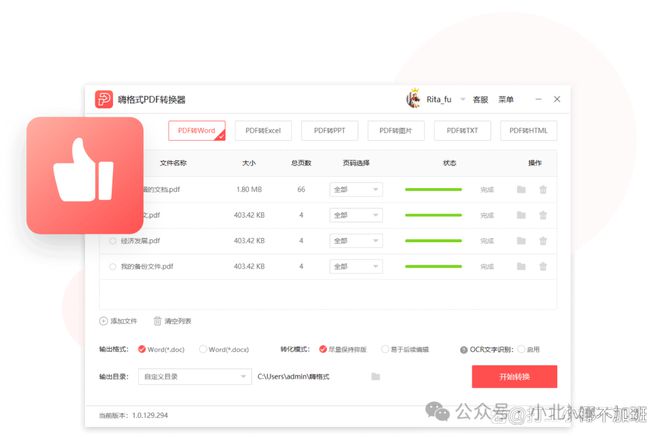Select the 经济发展.pdf row radio

click(x=112, y=241)
